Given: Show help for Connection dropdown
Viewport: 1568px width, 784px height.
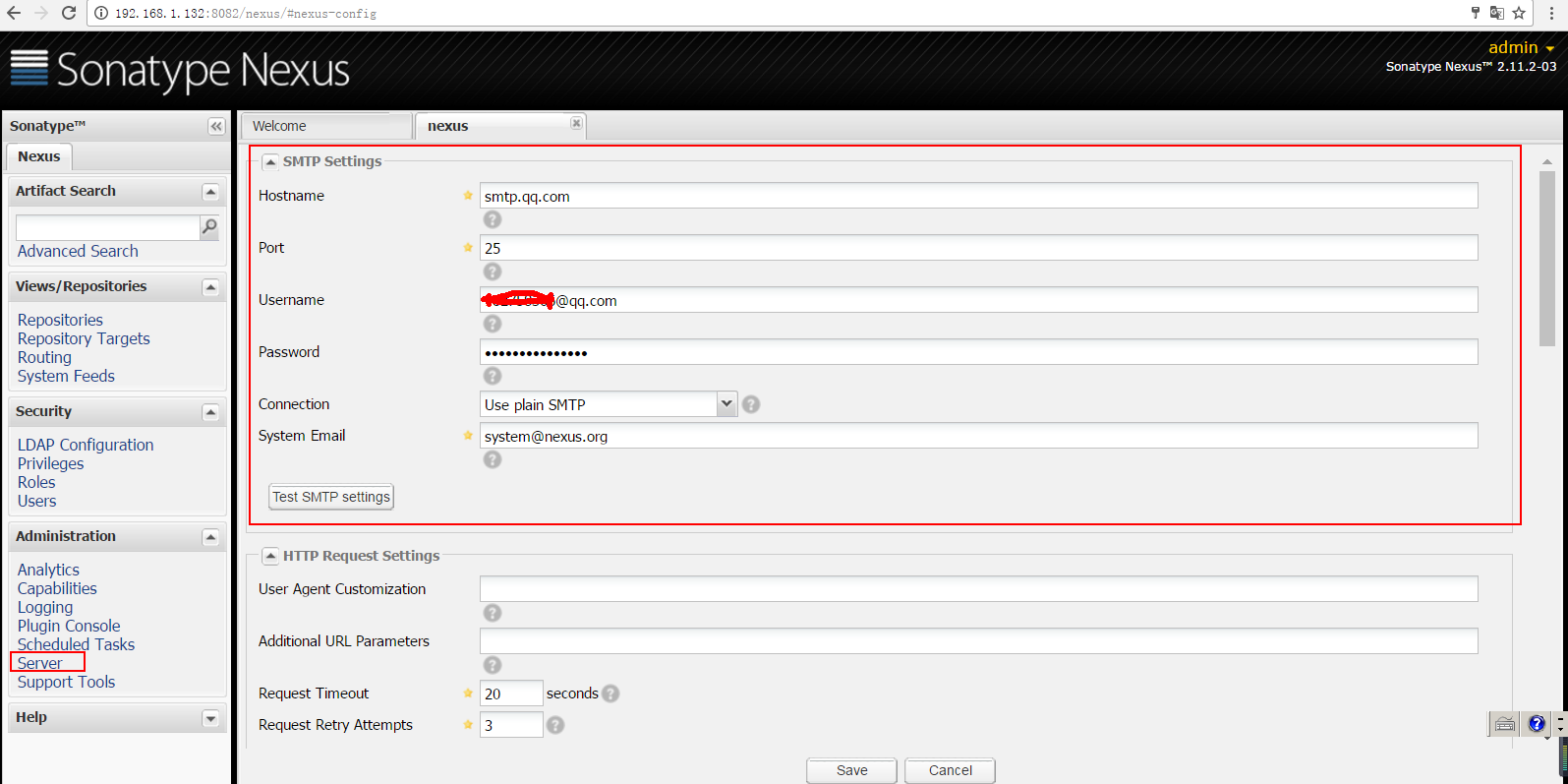Looking at the screenshot, I should [x=751, y=404].
